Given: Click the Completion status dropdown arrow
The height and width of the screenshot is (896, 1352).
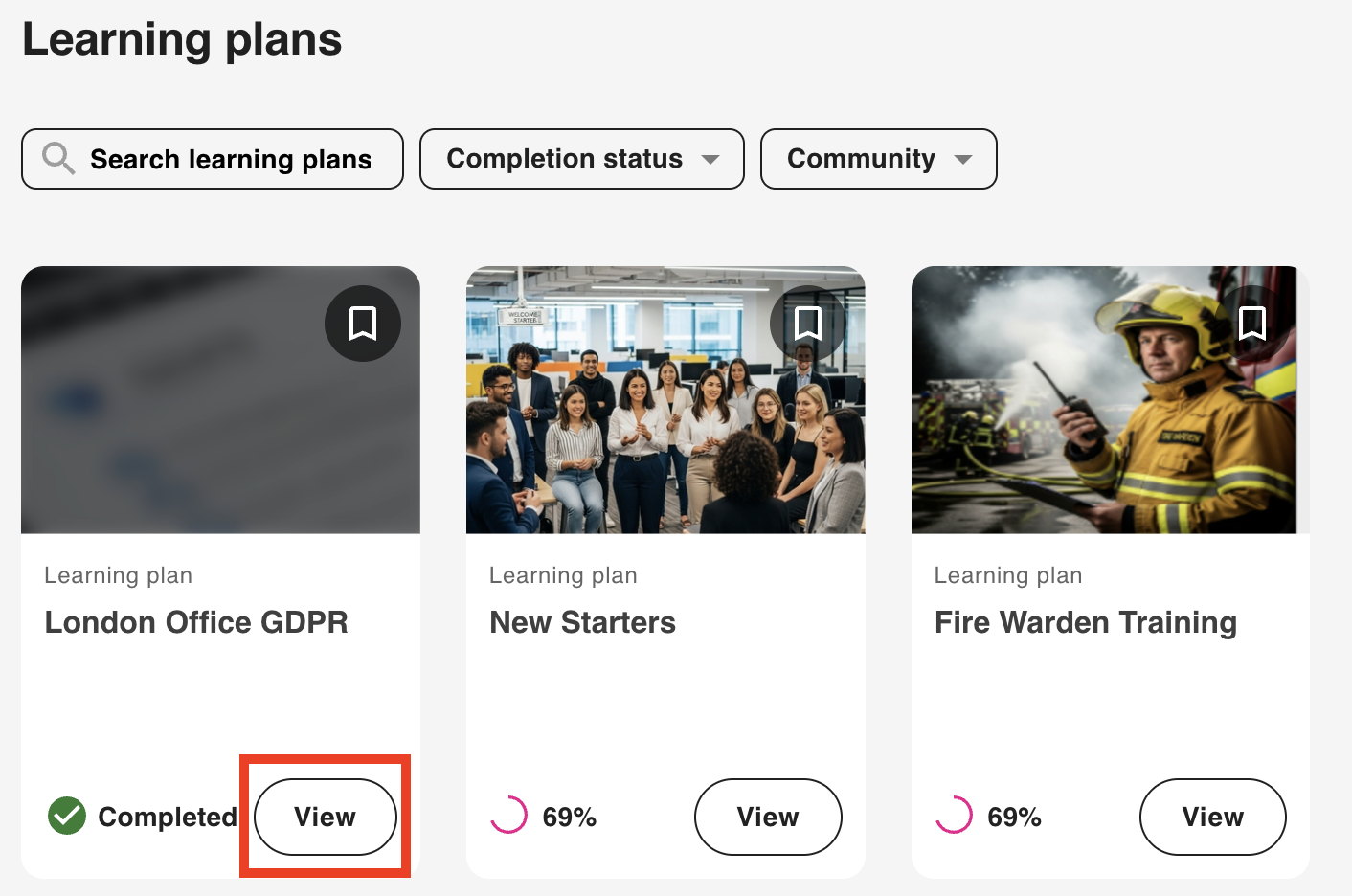Looking at the screenshot, I should coord(710,160).
